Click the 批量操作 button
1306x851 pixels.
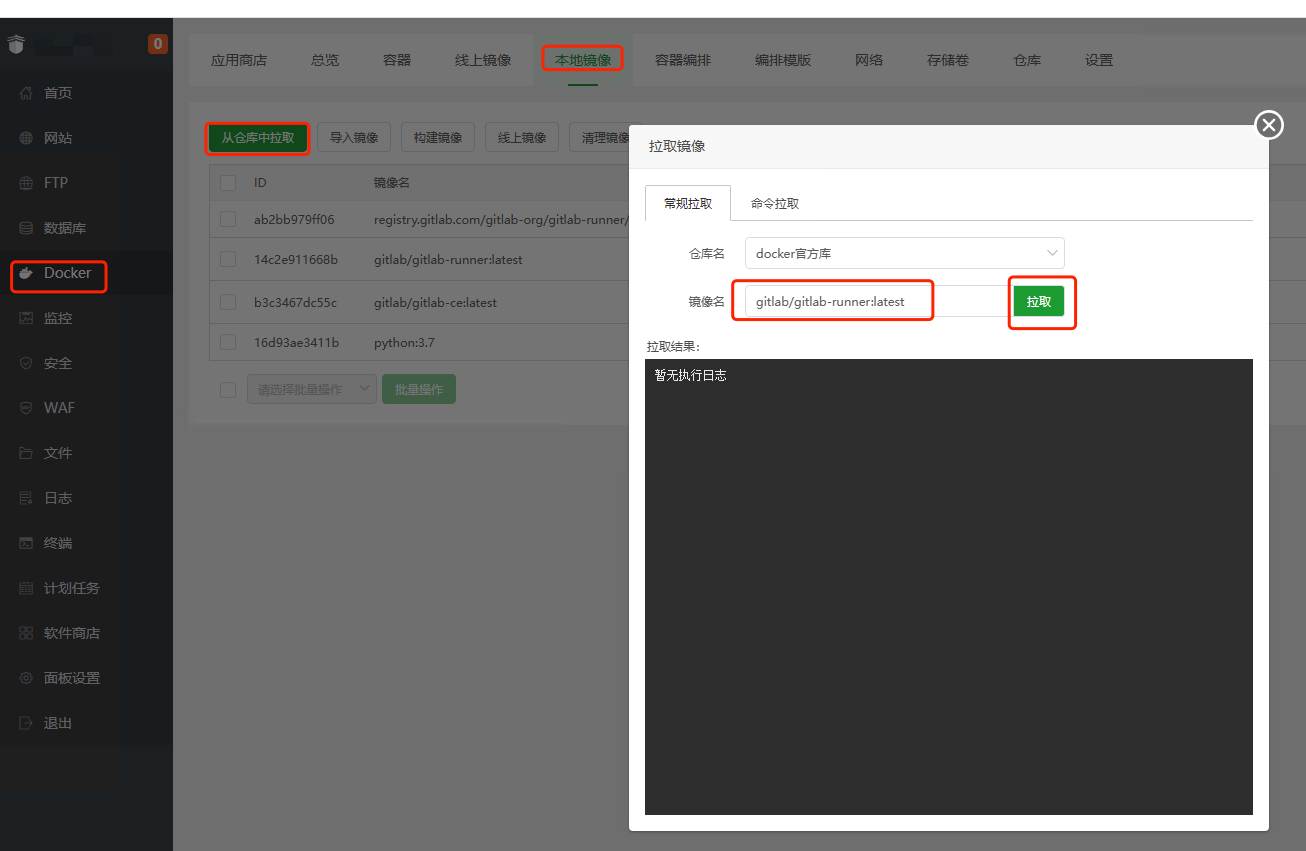point(419,390)
